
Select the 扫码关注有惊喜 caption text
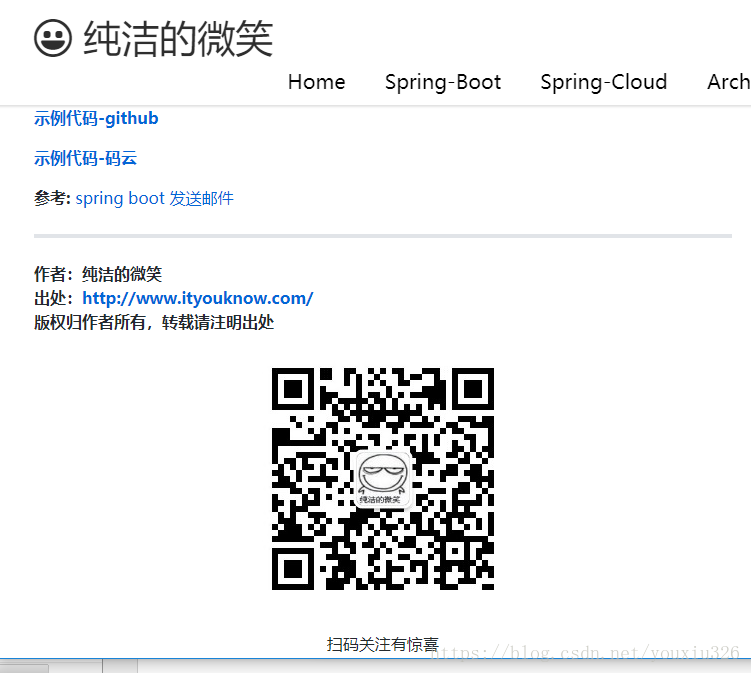click(x=383, y=644)
